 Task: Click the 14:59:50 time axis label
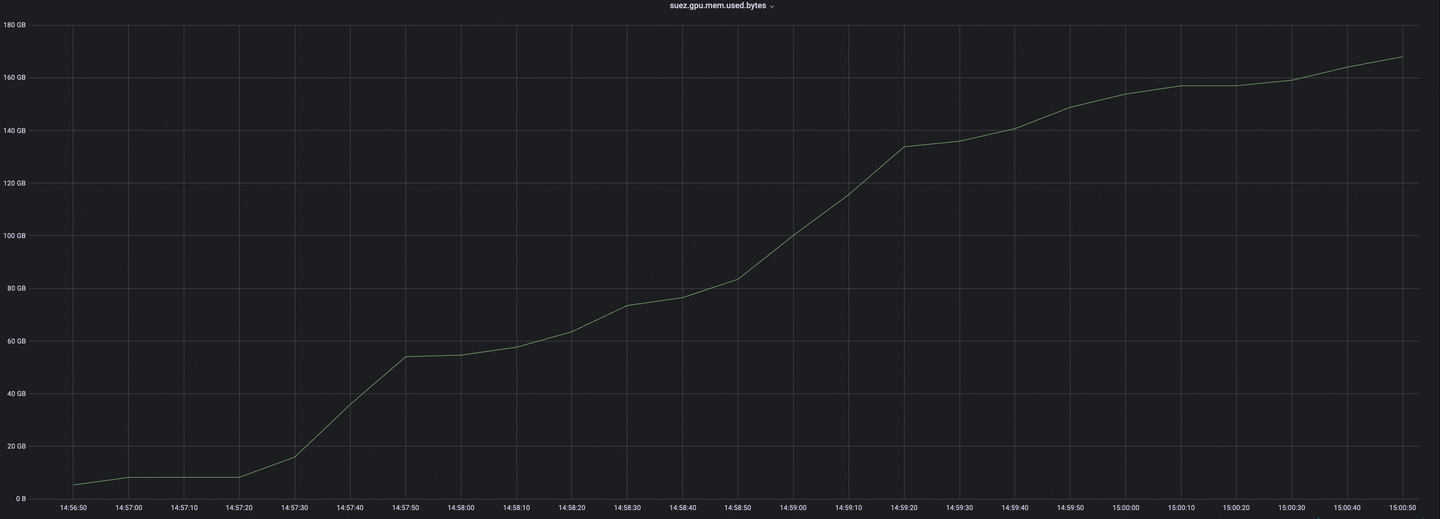[x=1070, y=508]
